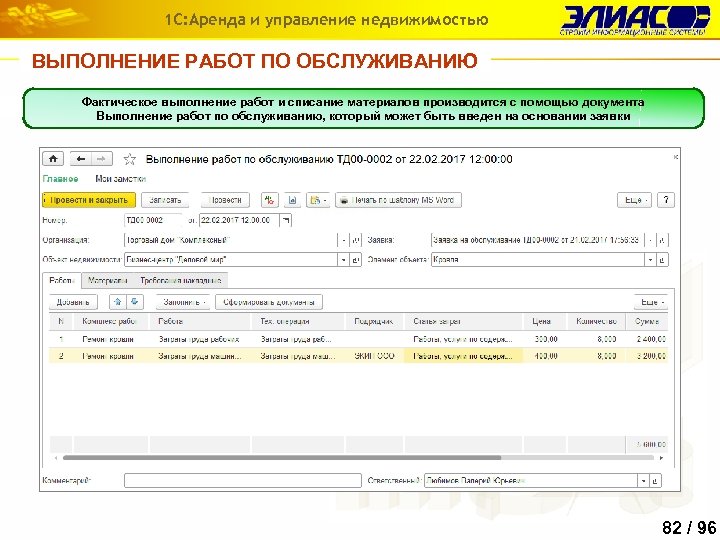Move row up arrow icon
Image resolution: width=720 pixels, height=540 pixels.
tap(118, 302)
